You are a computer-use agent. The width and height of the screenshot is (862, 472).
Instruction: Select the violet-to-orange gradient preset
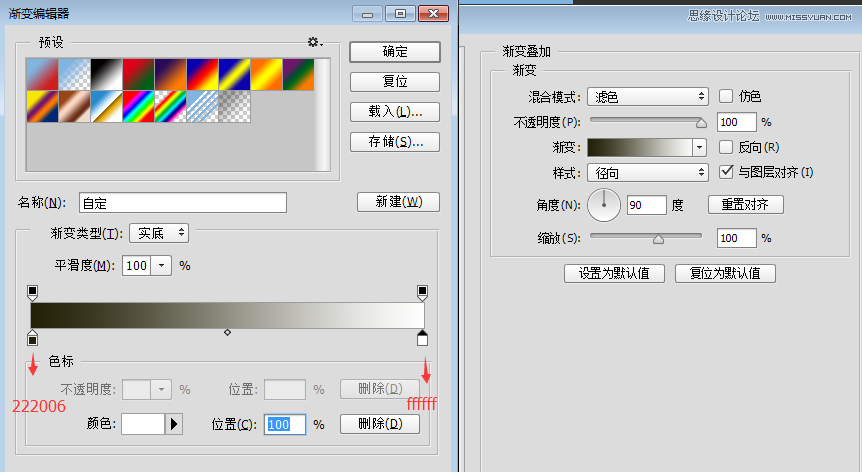coord(170,75)
